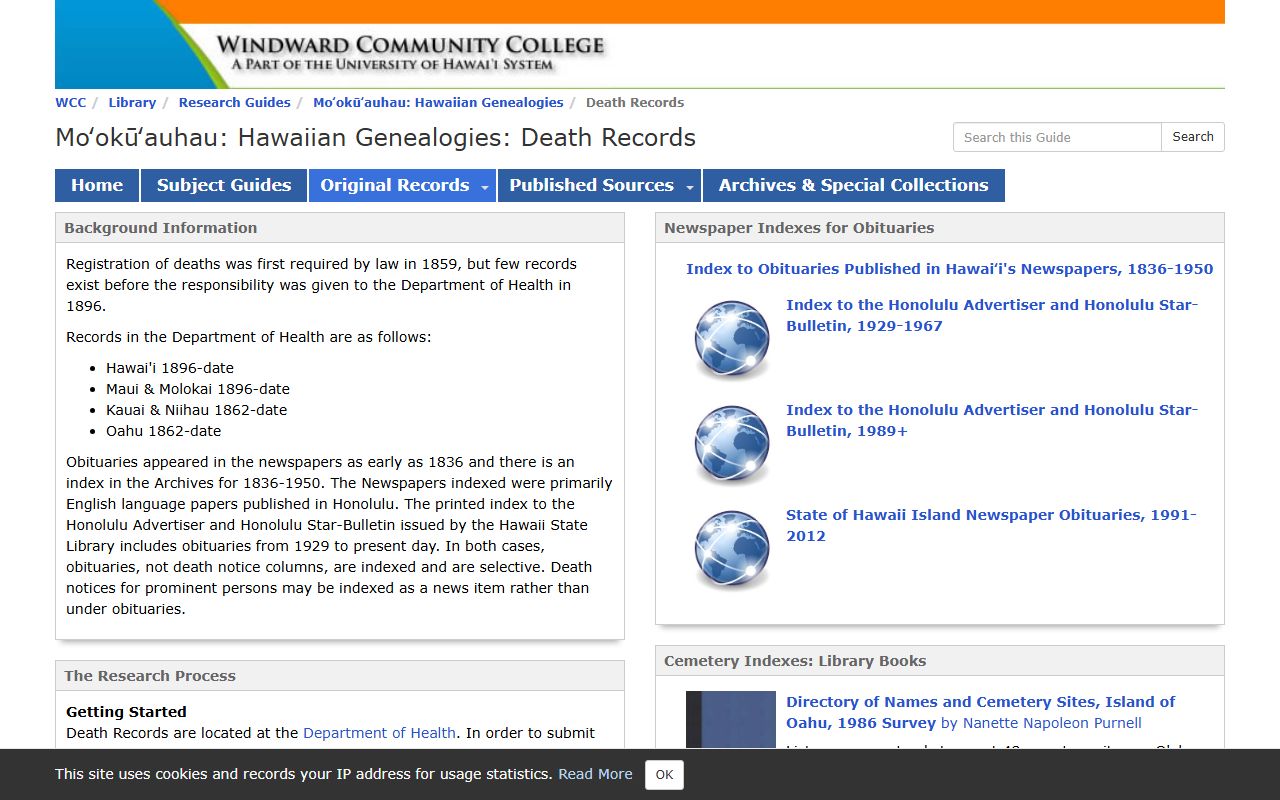Open Index to Obituaries 1836-1950 link

[949, 269]
